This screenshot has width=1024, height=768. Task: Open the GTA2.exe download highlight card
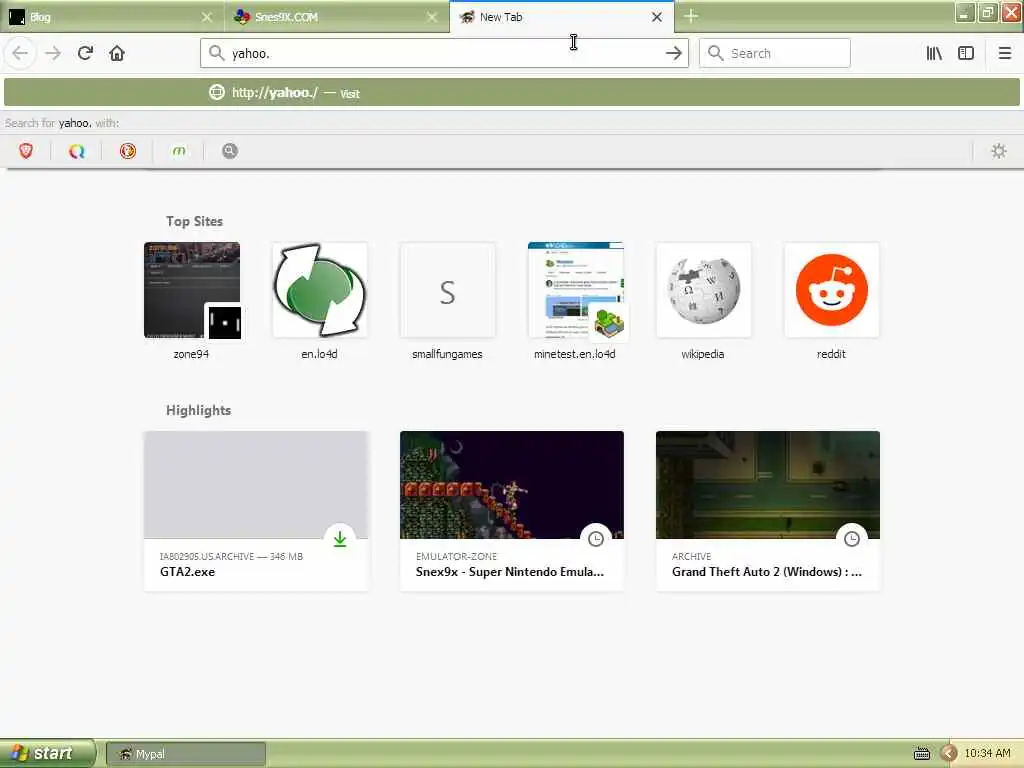pyautogui.click(x=256, y=511)
